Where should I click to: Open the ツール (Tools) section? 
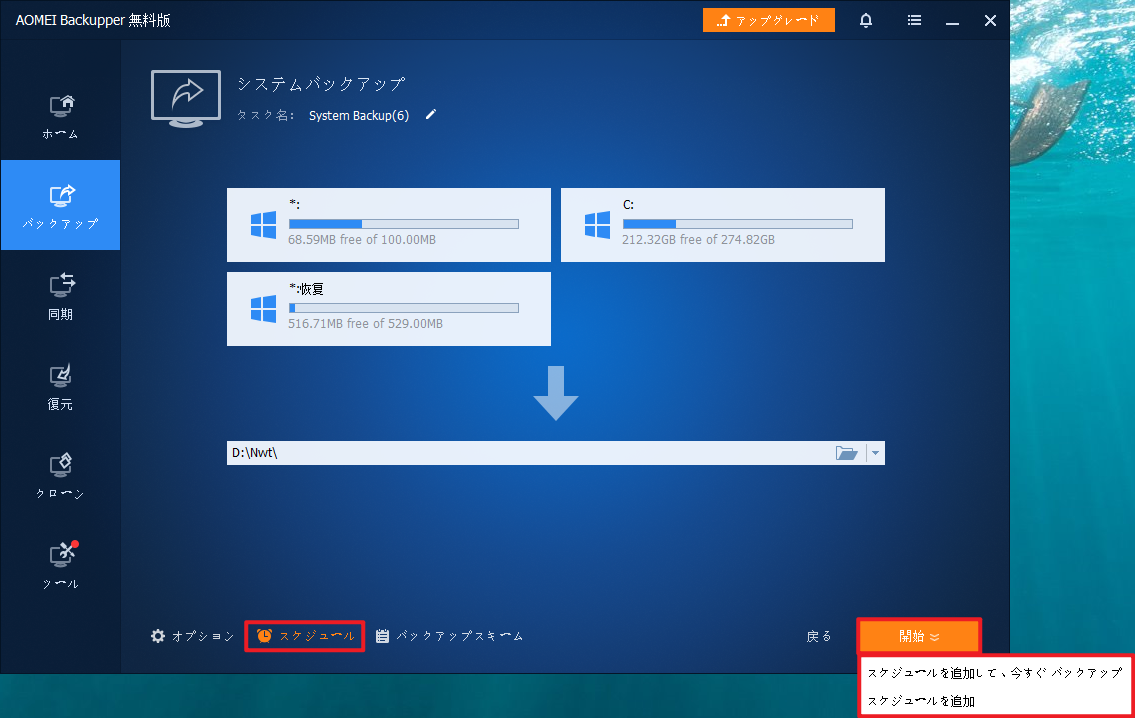60,565
